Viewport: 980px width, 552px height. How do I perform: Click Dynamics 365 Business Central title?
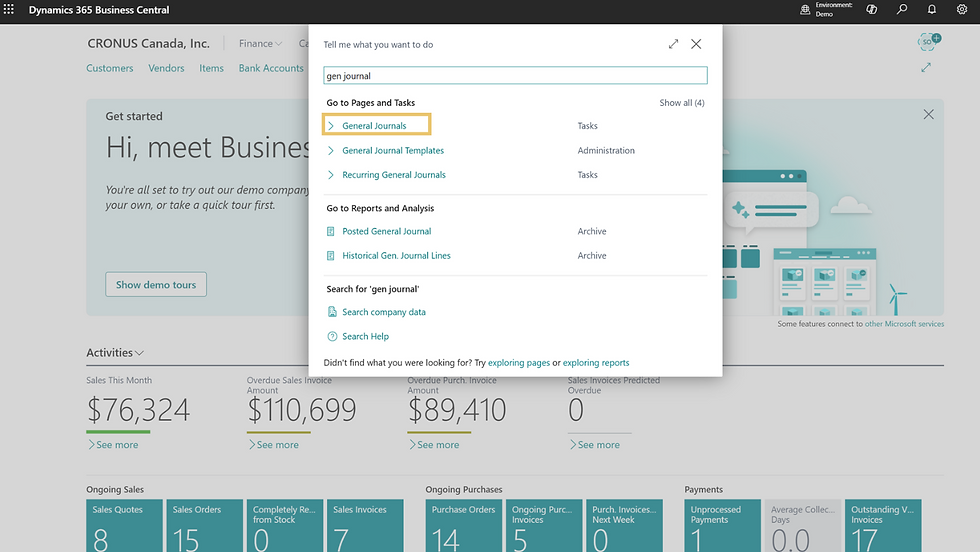(x=99, y=10)
